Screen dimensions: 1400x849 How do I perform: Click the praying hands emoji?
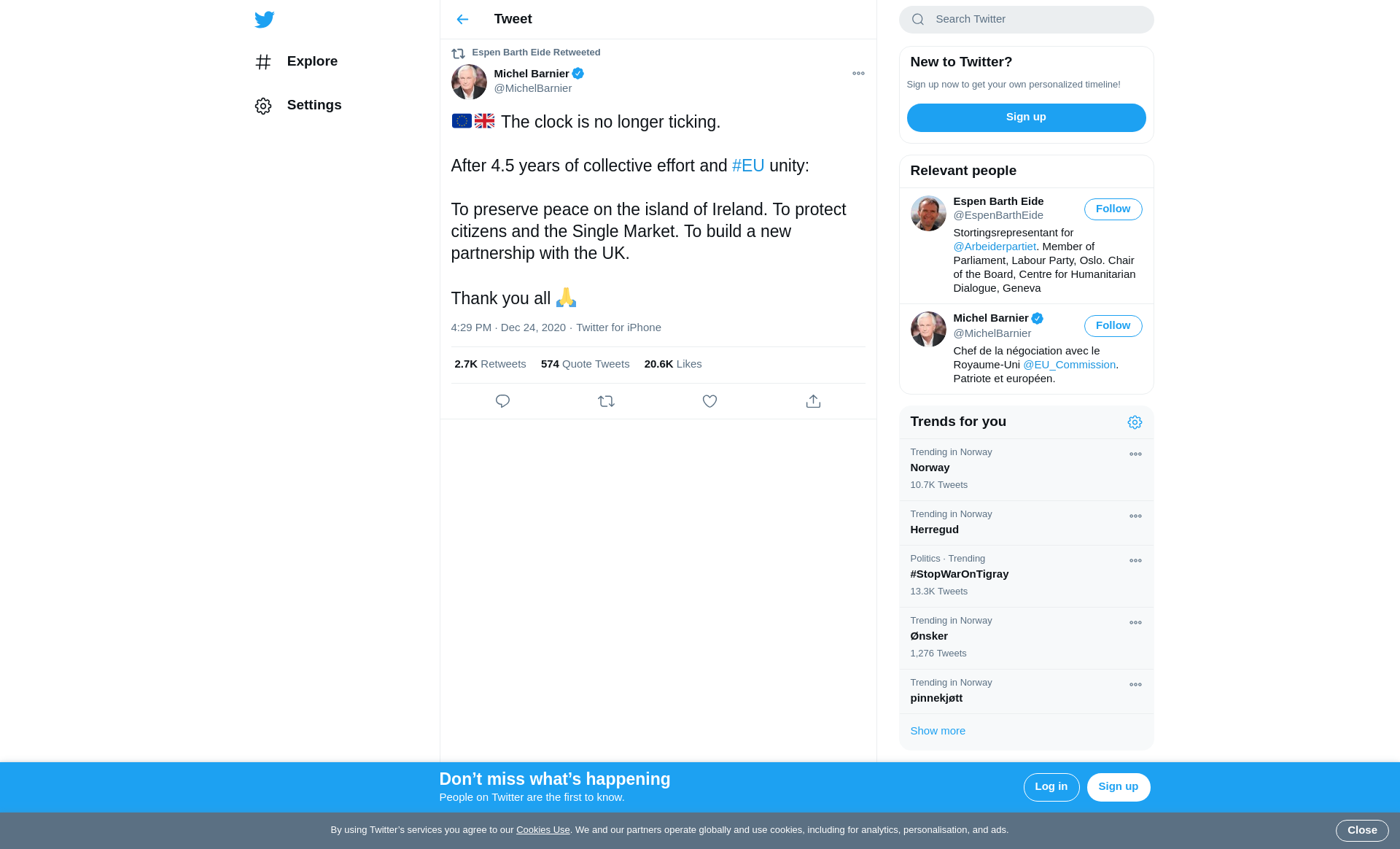point(566,298)
